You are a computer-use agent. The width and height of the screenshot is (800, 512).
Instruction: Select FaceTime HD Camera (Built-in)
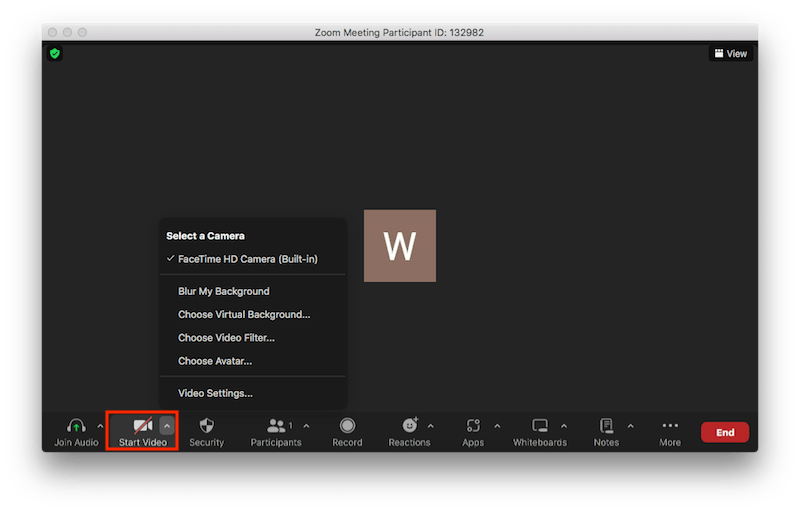pyautogui.click(x=253, y=259)
